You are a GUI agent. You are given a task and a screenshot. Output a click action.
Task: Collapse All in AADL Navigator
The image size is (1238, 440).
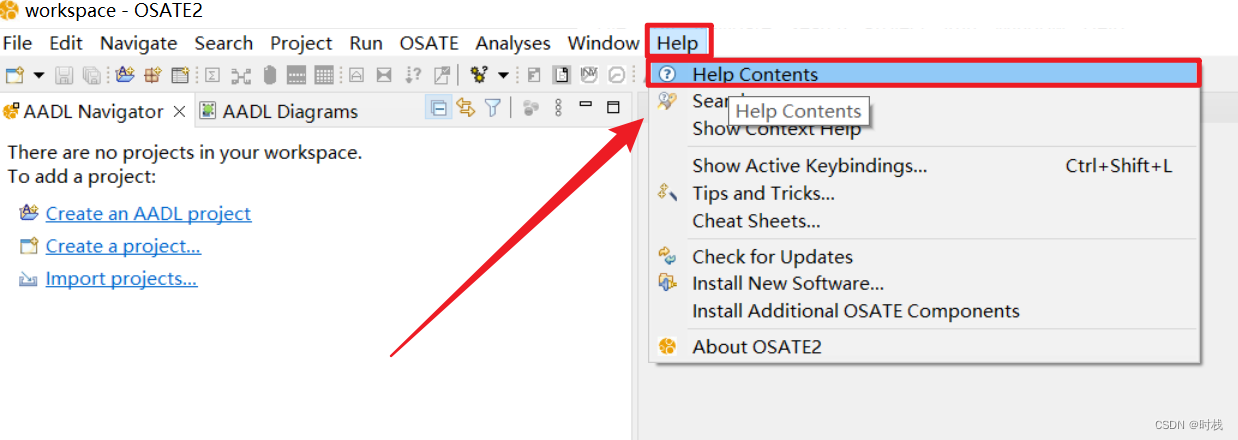point(438,108)
